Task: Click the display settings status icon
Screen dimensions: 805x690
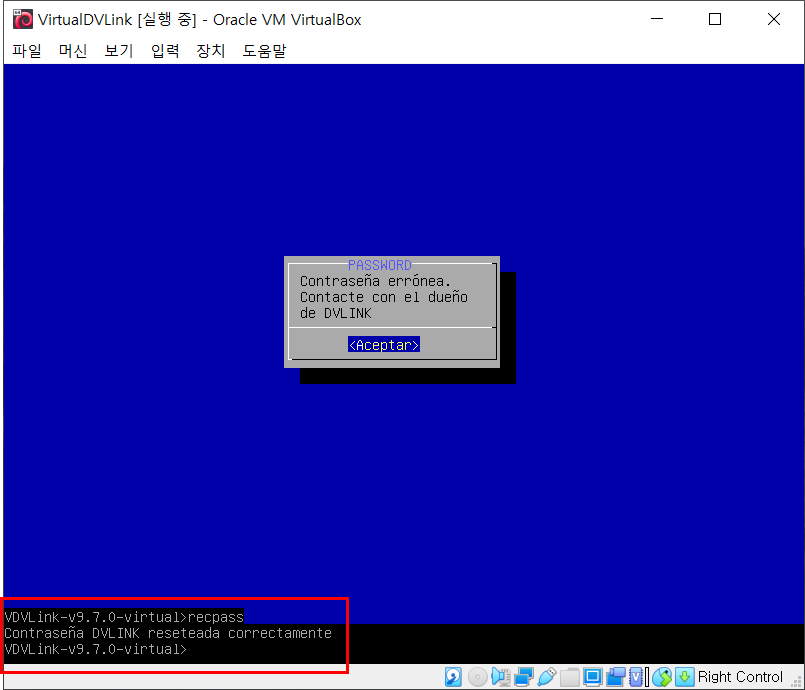Action: pyautogui.click(x=592, y=677)
